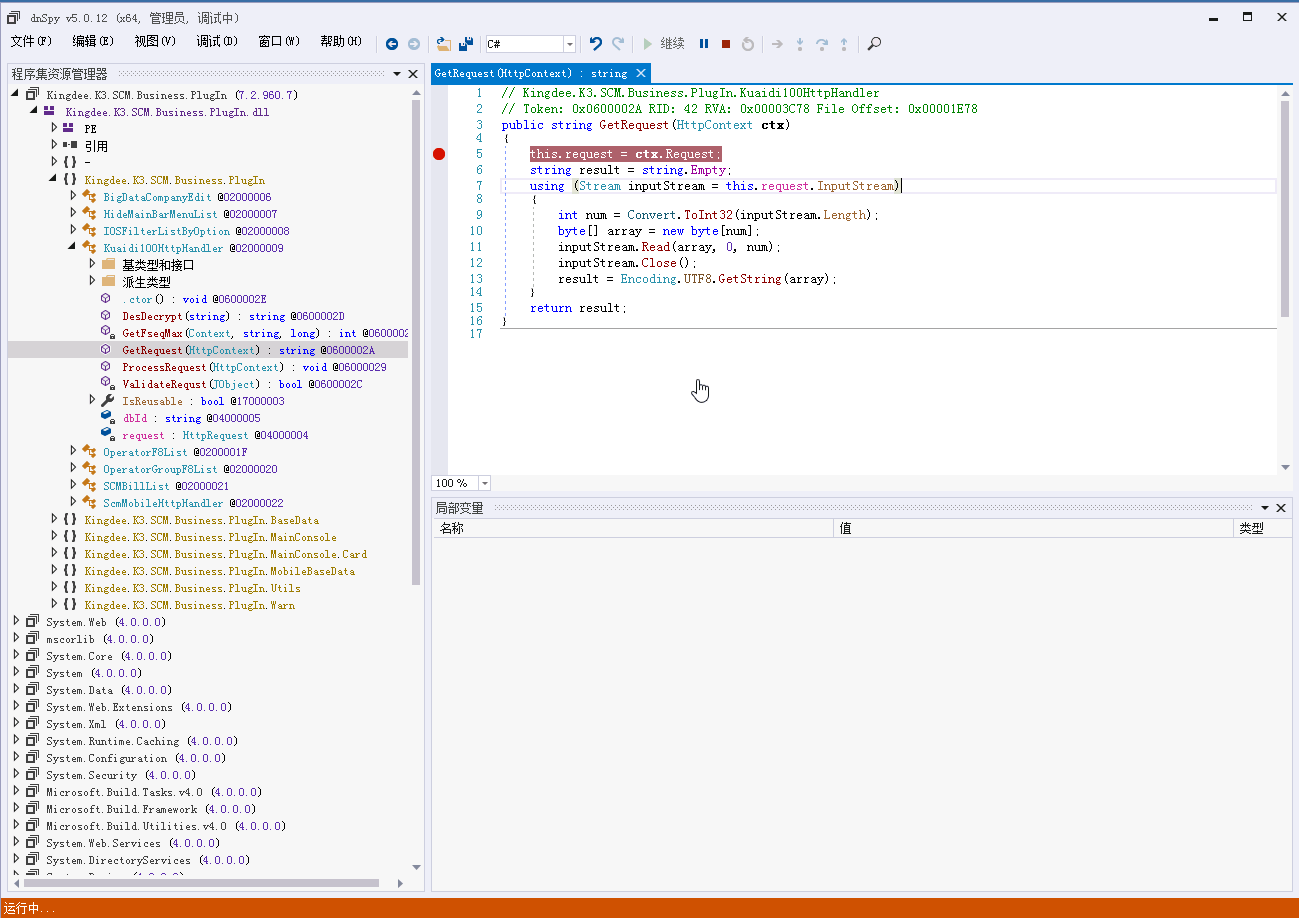
Task: Click the navigate back arrow icon
Action: tap(391, 44)
